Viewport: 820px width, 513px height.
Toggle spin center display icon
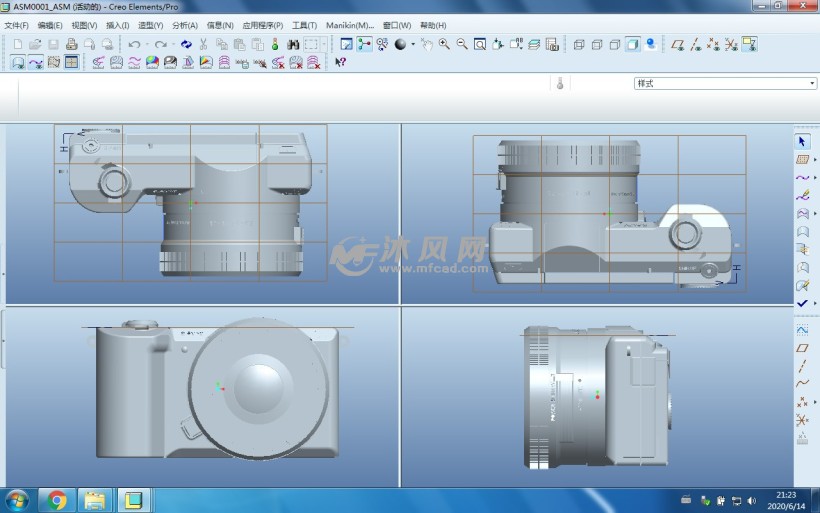(x=365, y=44)
